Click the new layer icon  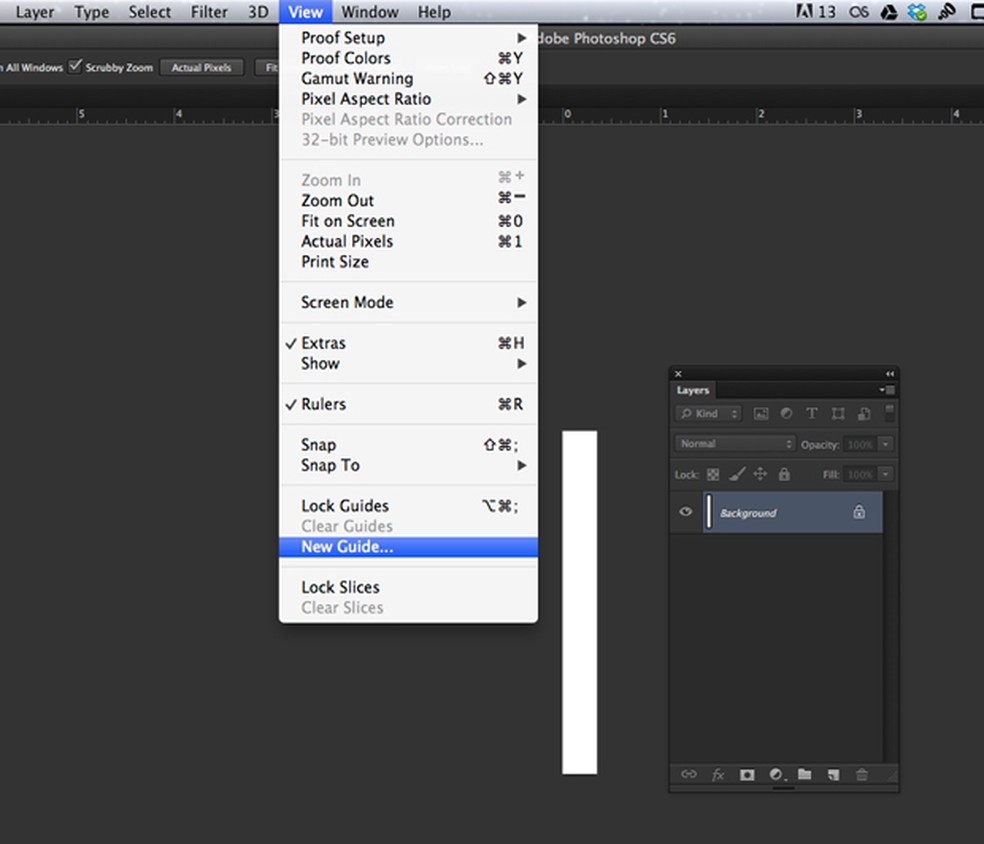832,775
